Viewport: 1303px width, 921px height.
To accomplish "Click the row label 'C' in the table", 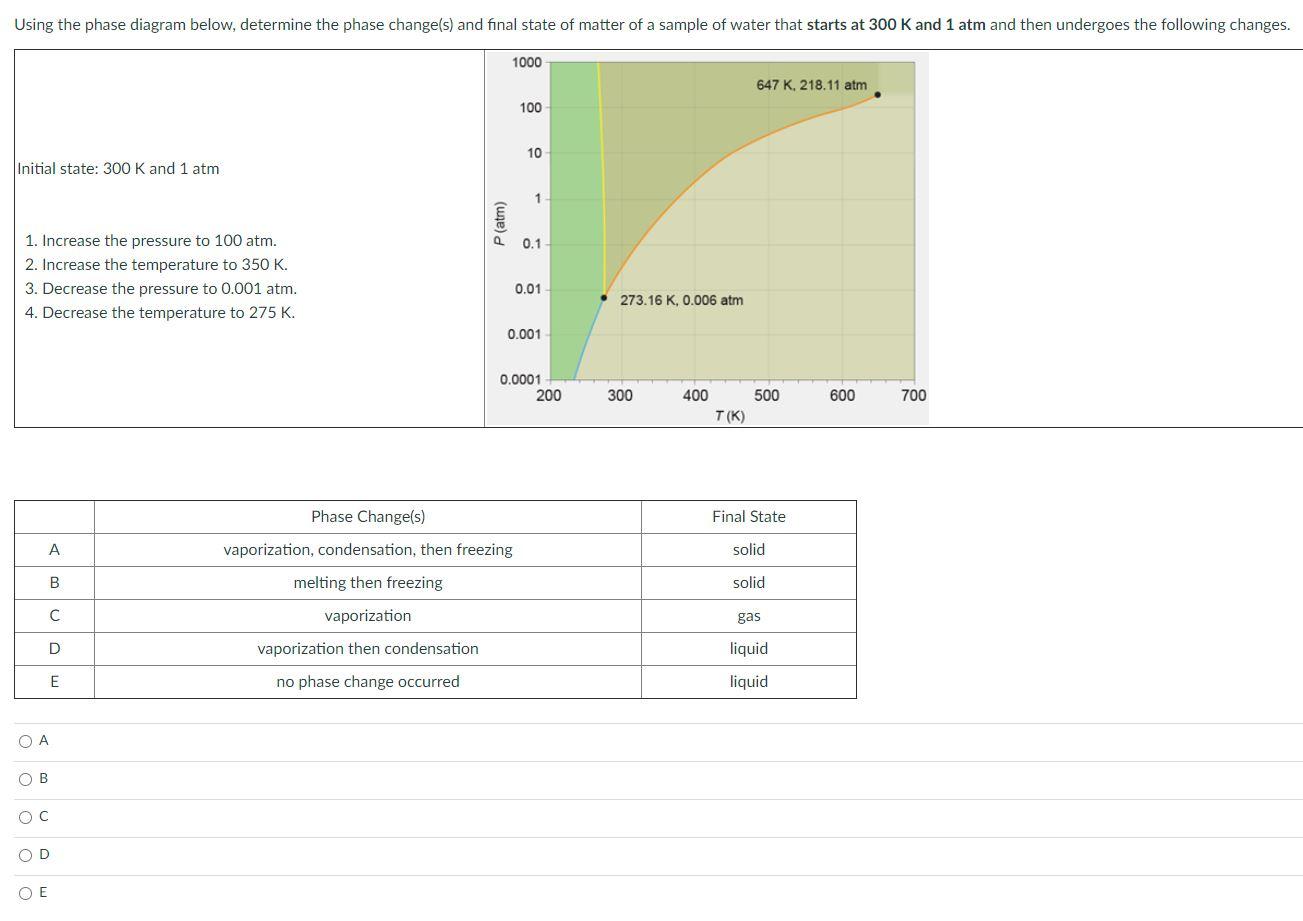I will click(x=54, y=616).
